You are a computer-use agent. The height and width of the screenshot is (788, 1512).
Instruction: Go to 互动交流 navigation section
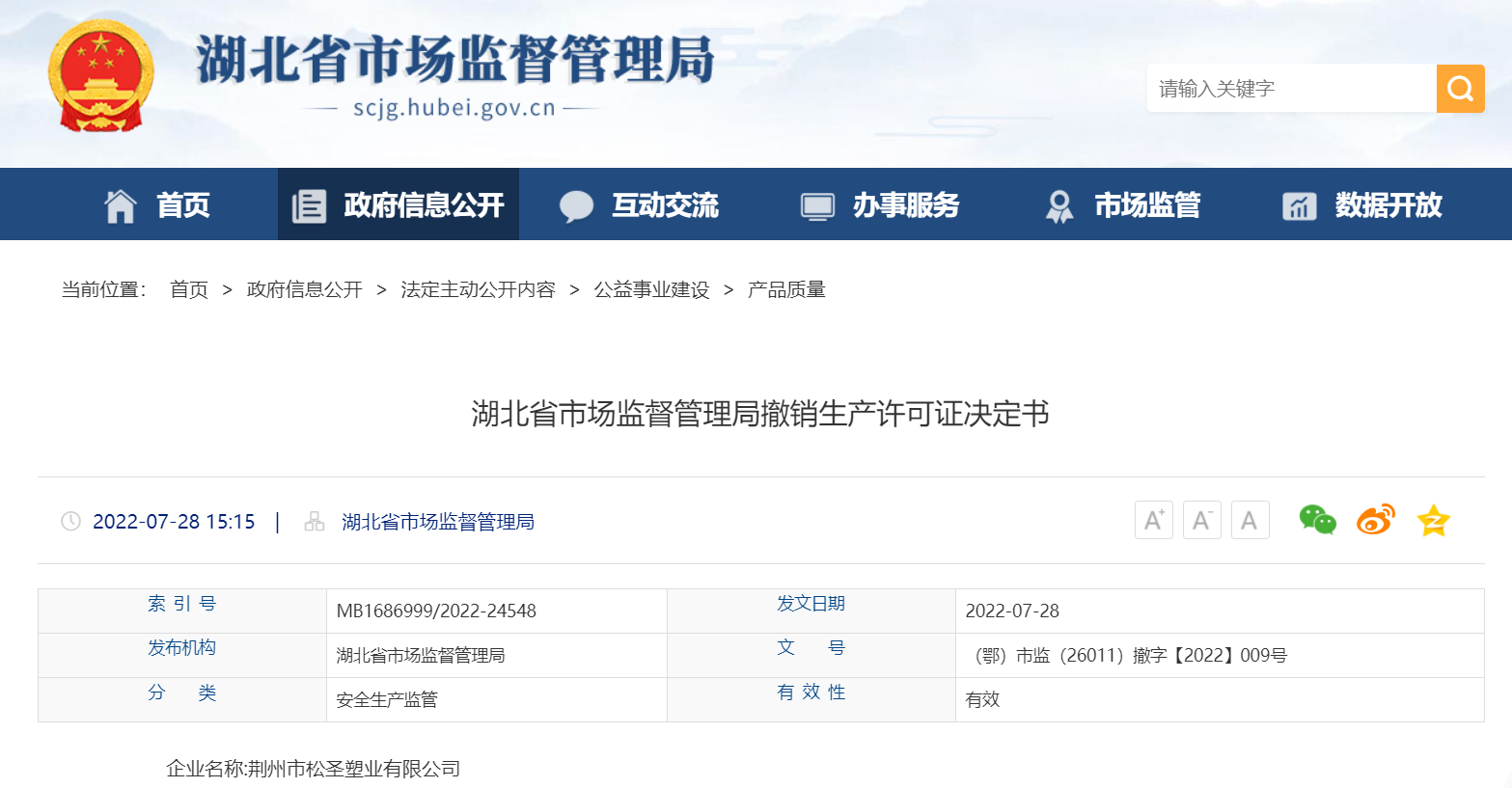[640, 205]
